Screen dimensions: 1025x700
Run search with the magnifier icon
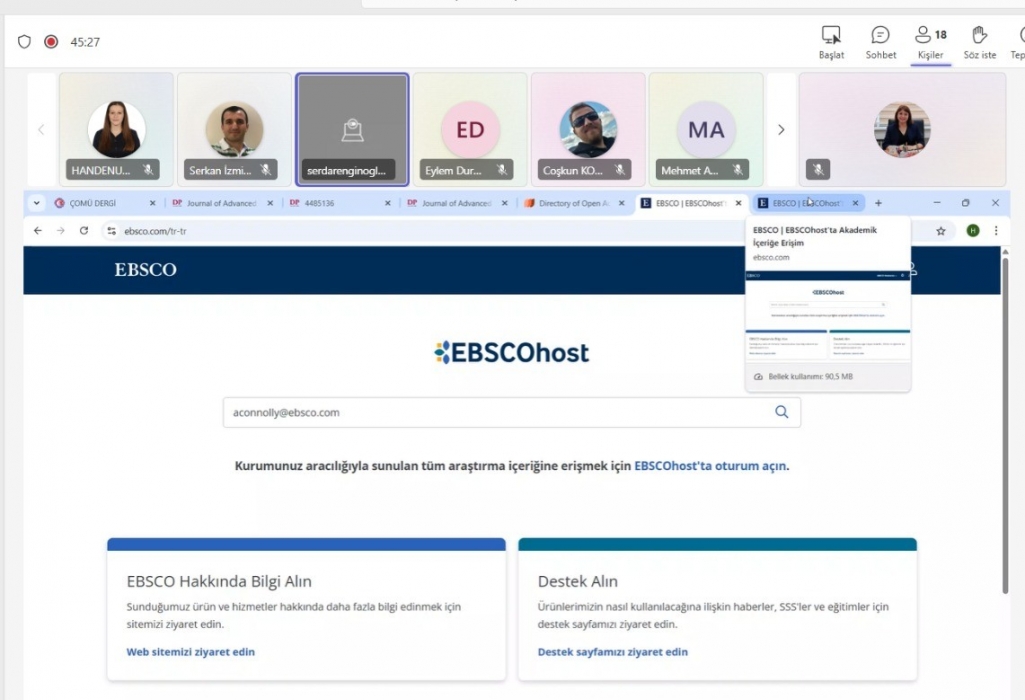(x=782, y=412)
